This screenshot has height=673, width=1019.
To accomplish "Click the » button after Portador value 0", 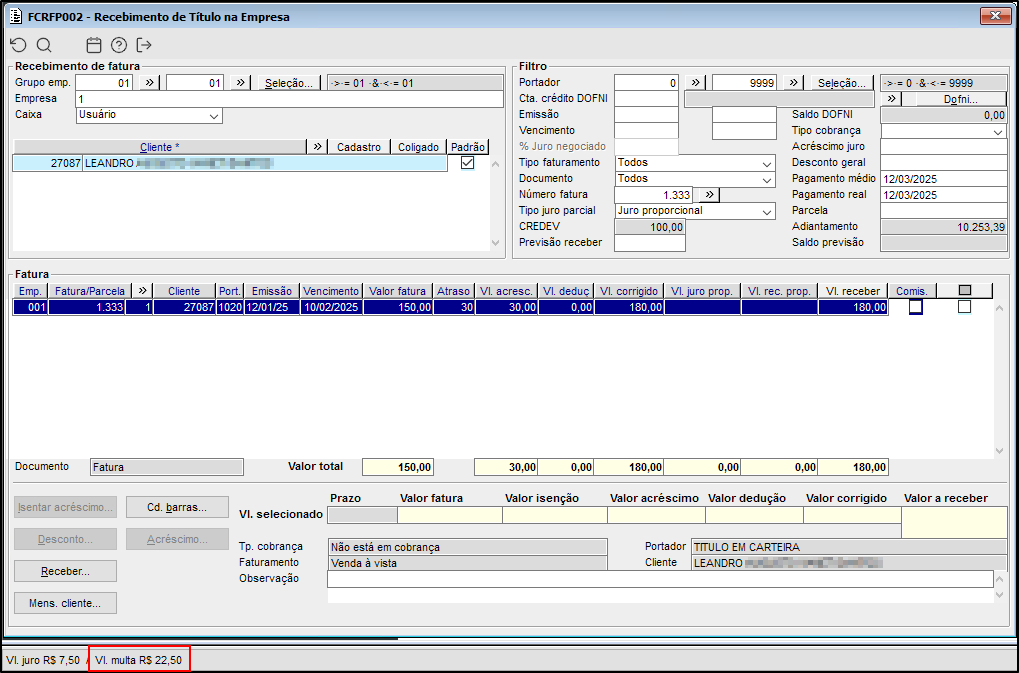I will (x=695, y=83).
